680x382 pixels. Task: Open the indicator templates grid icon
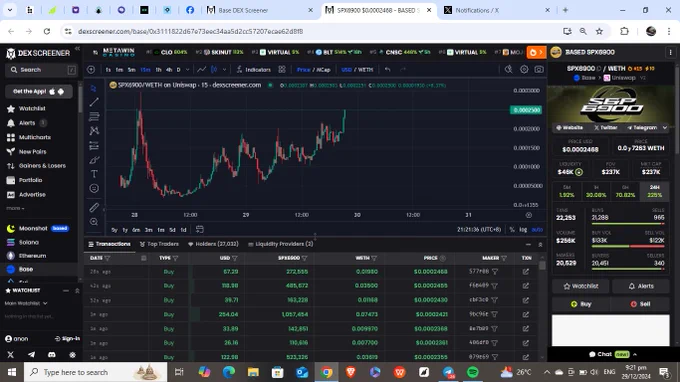point(282,69)
